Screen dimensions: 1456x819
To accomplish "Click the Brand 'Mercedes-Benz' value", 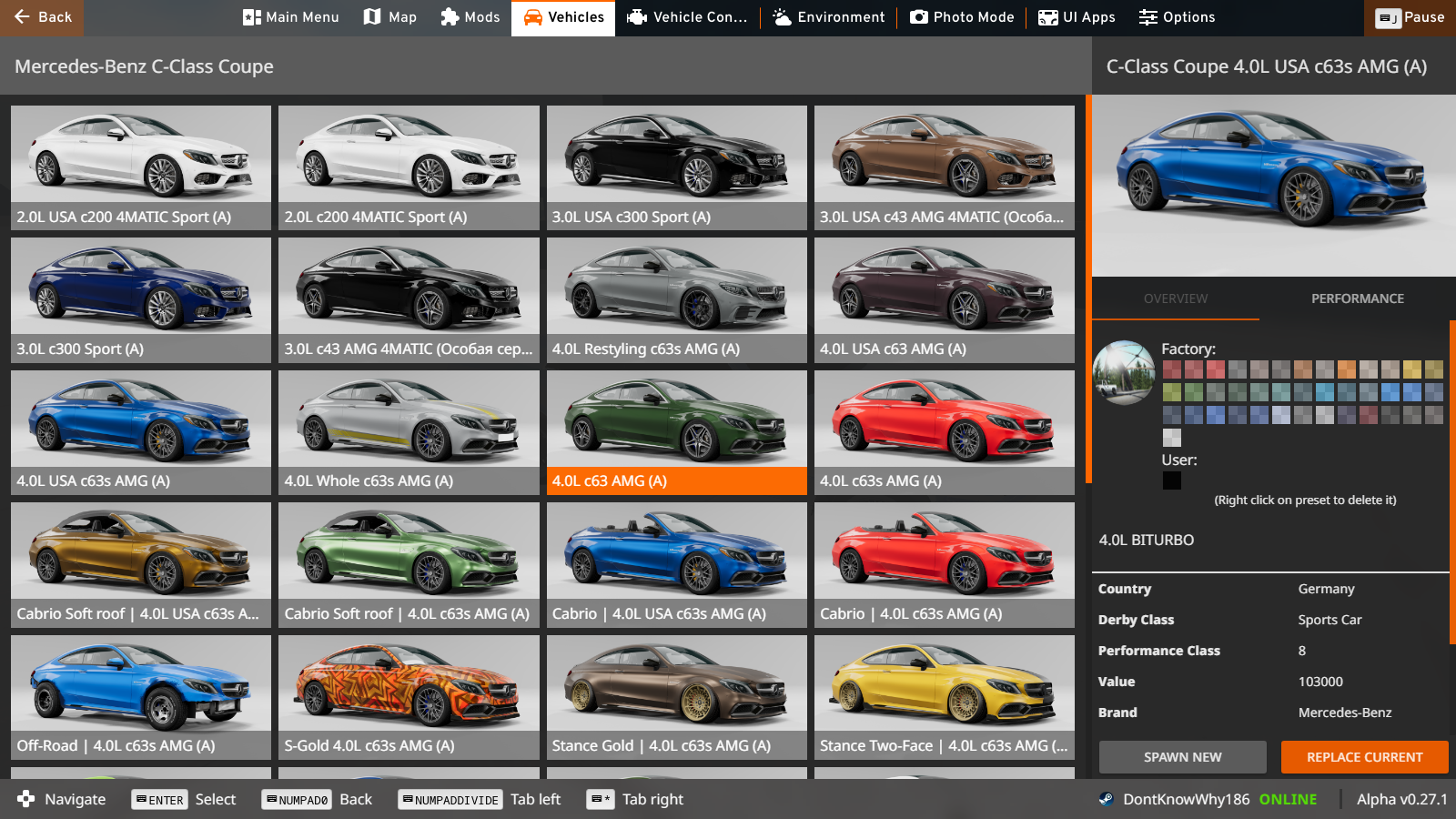I will [1345, 713].
